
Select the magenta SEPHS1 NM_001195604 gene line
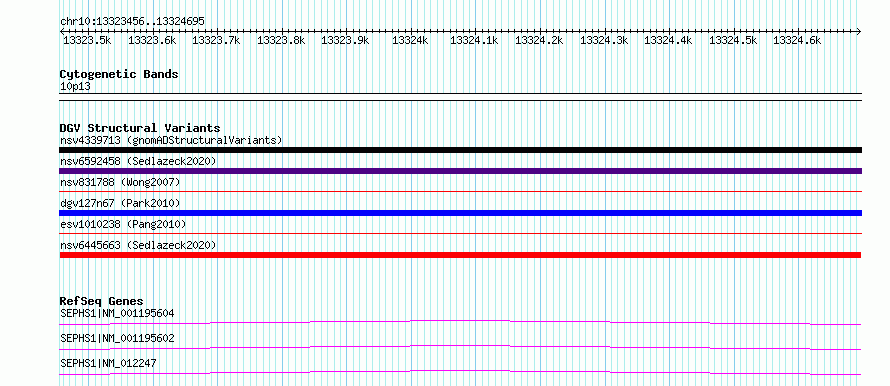pyautogui.click(x=460, y=322)
